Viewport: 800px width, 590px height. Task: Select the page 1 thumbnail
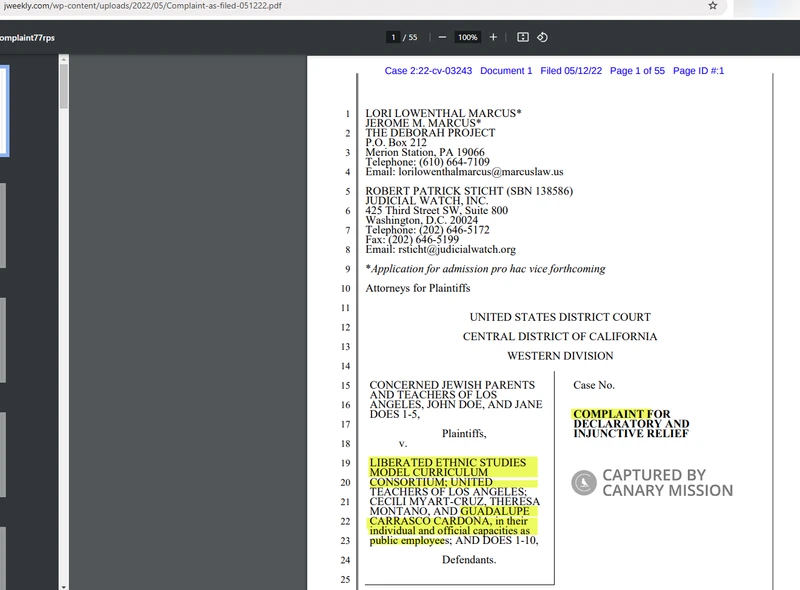4,111
